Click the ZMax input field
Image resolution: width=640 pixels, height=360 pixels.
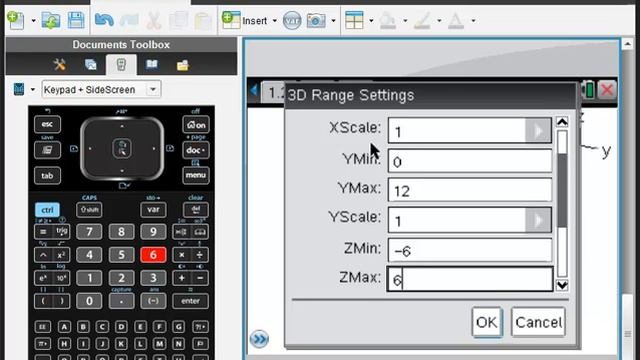pos(470,279)
